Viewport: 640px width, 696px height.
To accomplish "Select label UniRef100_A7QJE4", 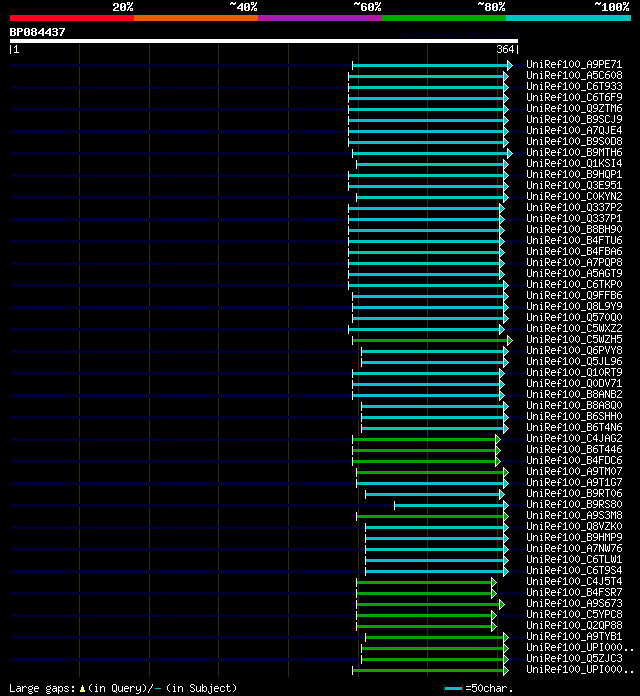I will 574,130.
